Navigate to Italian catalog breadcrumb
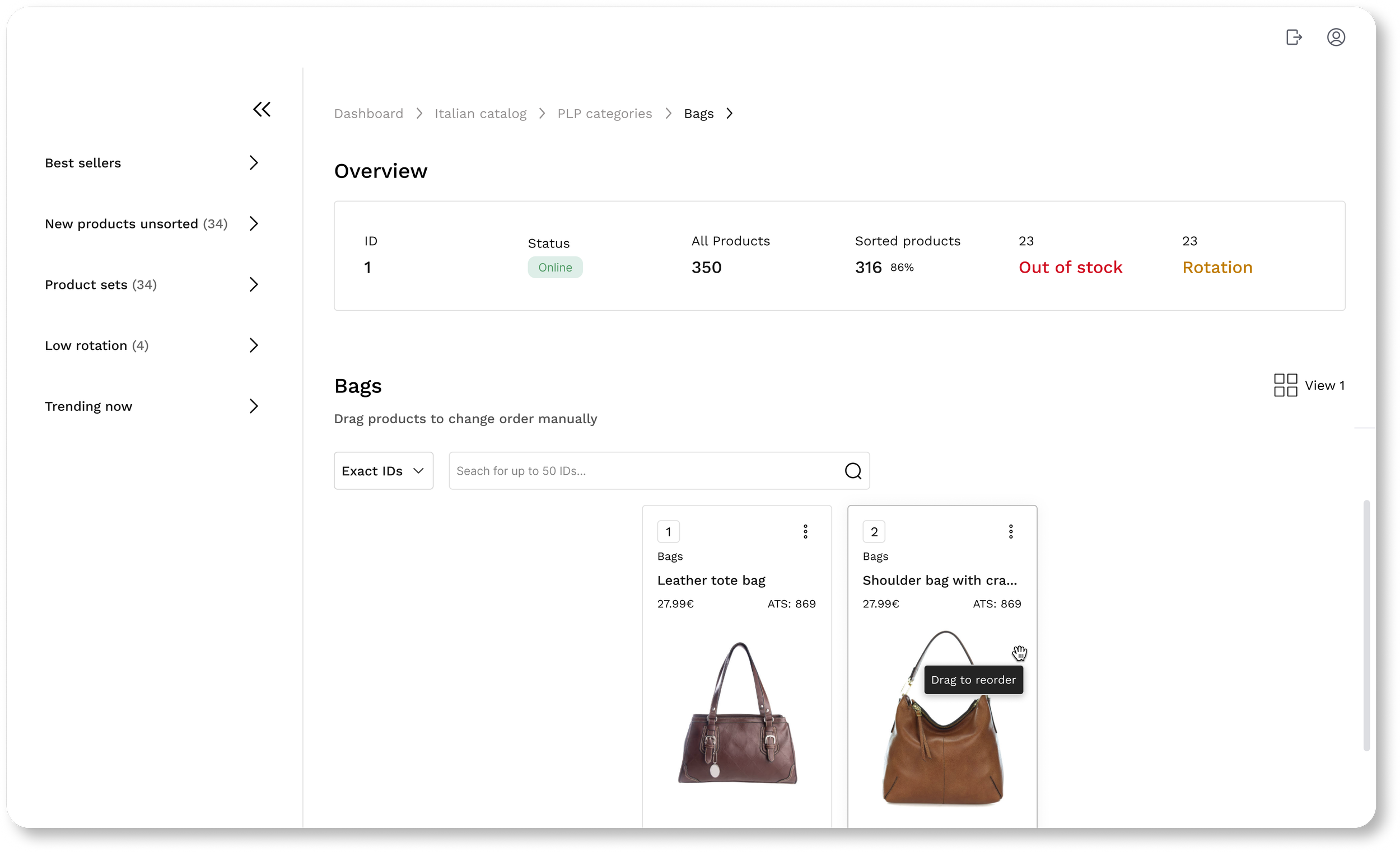1400x852 pixels. click(x=480, y=114)
